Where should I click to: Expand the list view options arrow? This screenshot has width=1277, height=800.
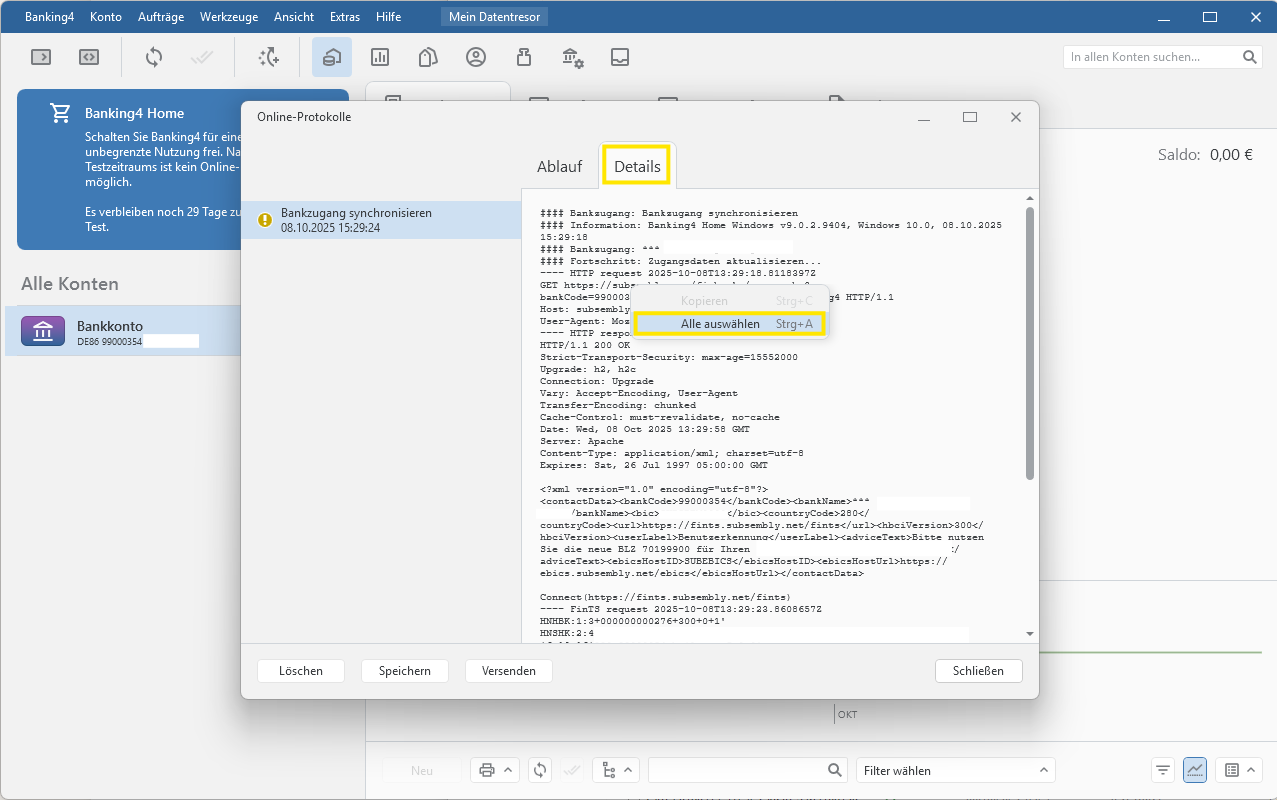tap(1252, 770)
